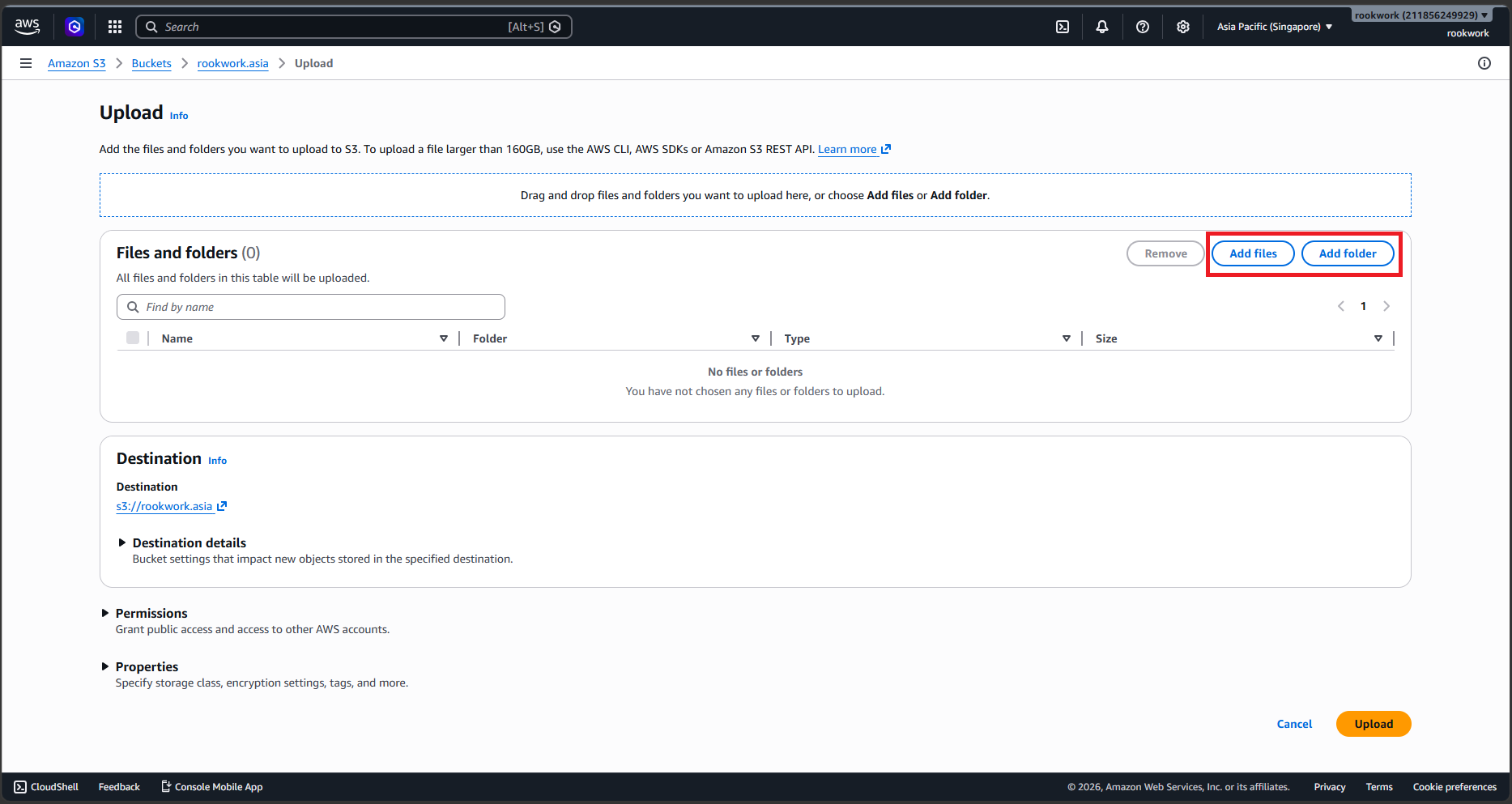Open the Terms link
Image resolution: width=1512 pixels, height=804 pixels.
(1379, 787)
